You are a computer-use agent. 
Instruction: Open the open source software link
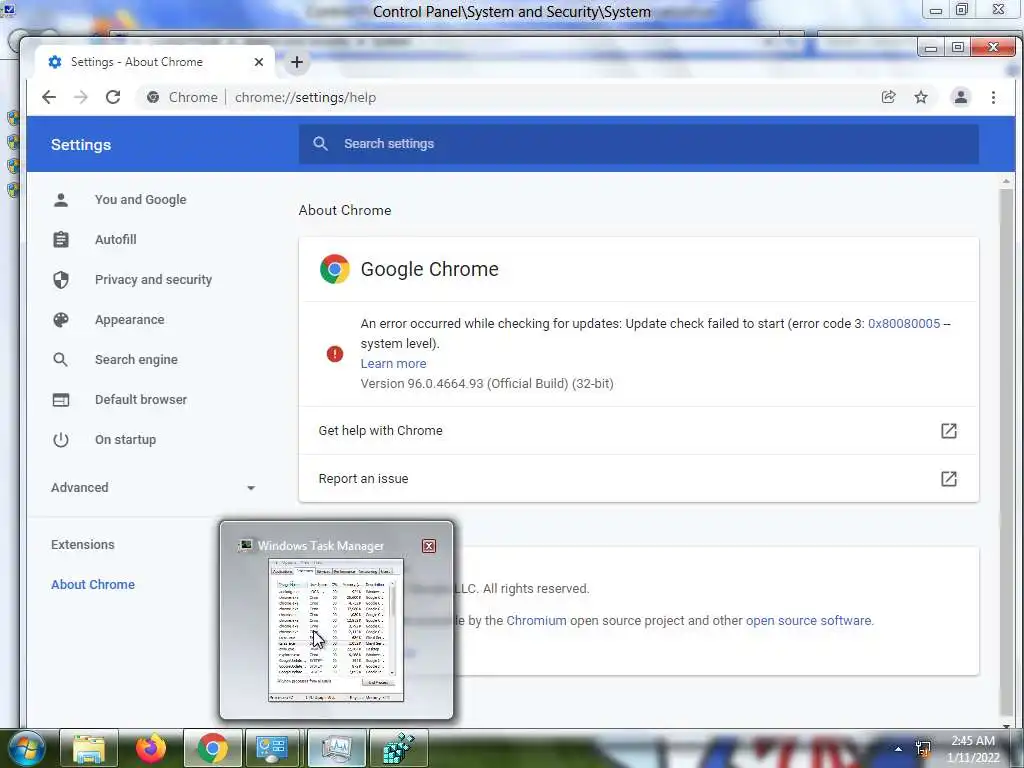click(808, 620)
